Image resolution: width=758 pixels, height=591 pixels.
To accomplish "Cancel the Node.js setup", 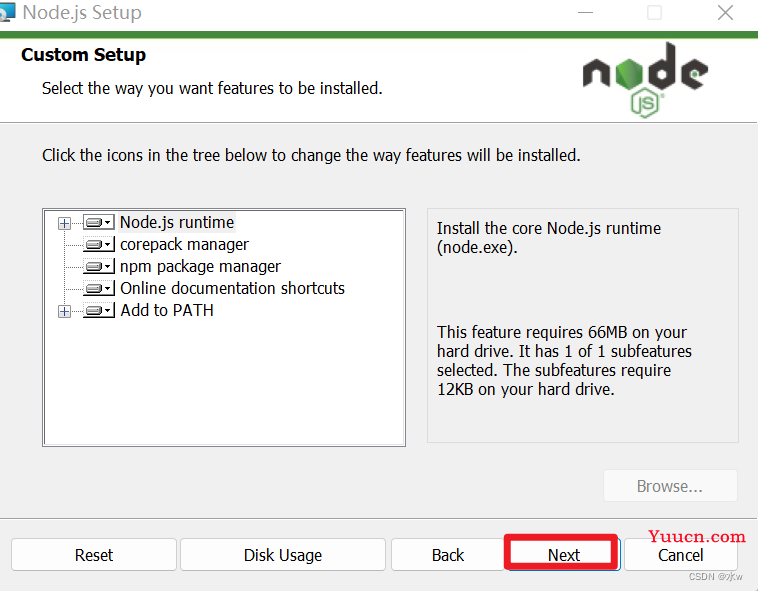I will (681, 555).
